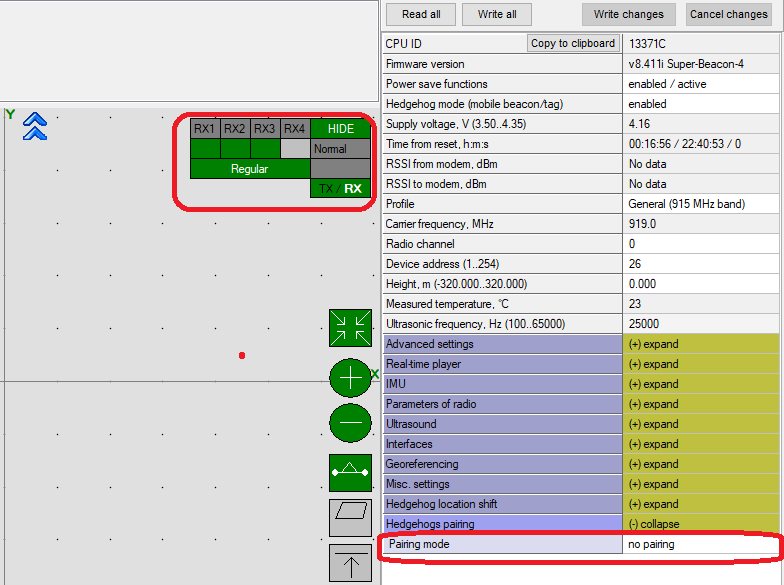Expand the Ultrasound section
The image size is (784, 585).
[701, 424]
